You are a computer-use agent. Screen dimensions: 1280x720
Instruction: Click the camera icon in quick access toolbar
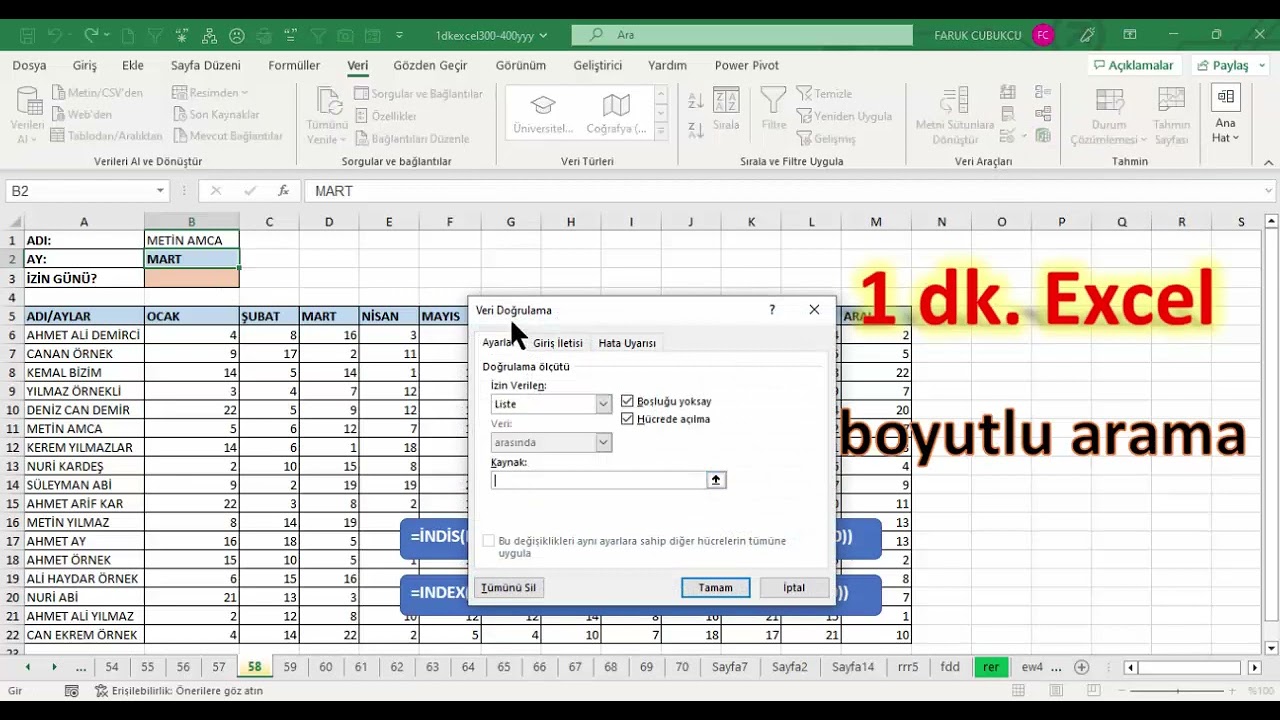346,35
